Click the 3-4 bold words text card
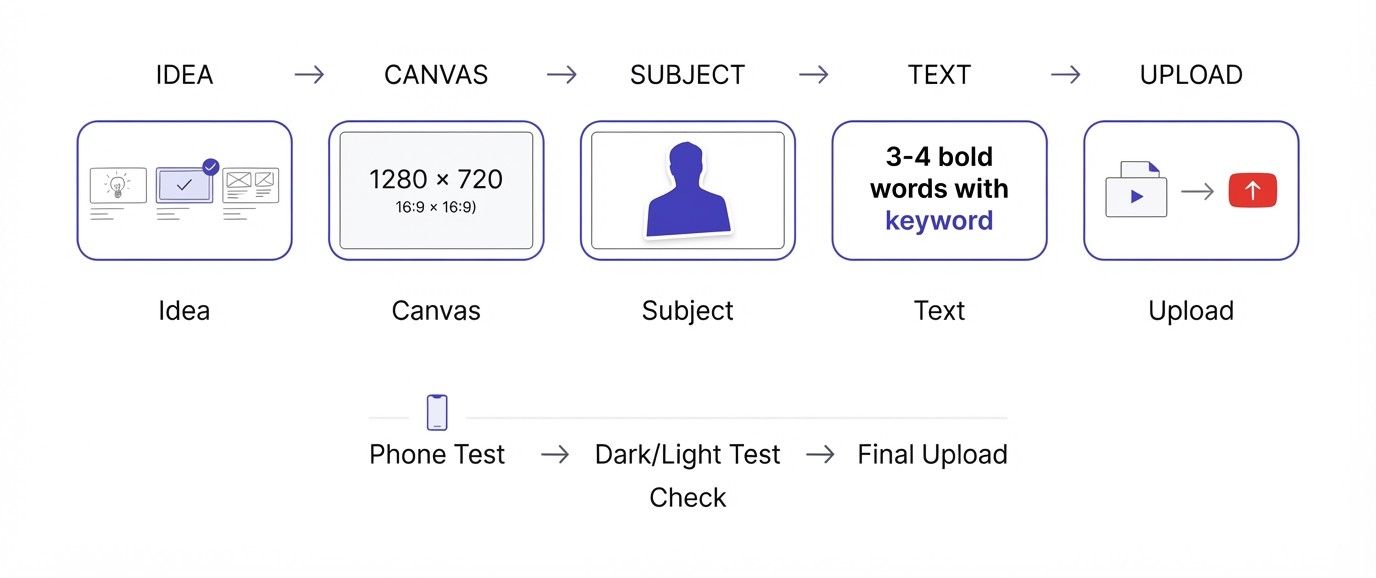 pyautogui.click(x=940, y=190)
